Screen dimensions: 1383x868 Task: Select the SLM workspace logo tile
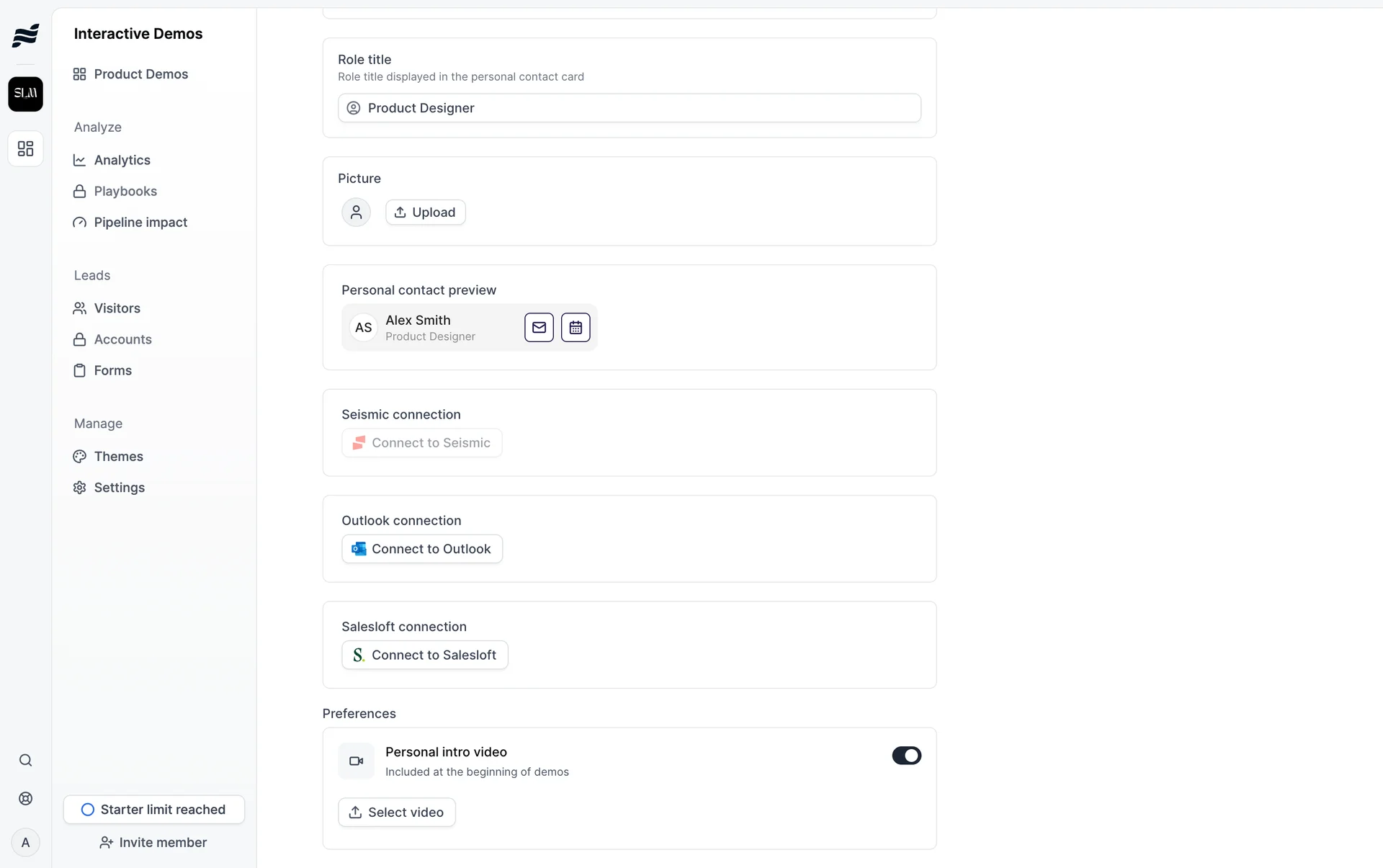[25, 94]
